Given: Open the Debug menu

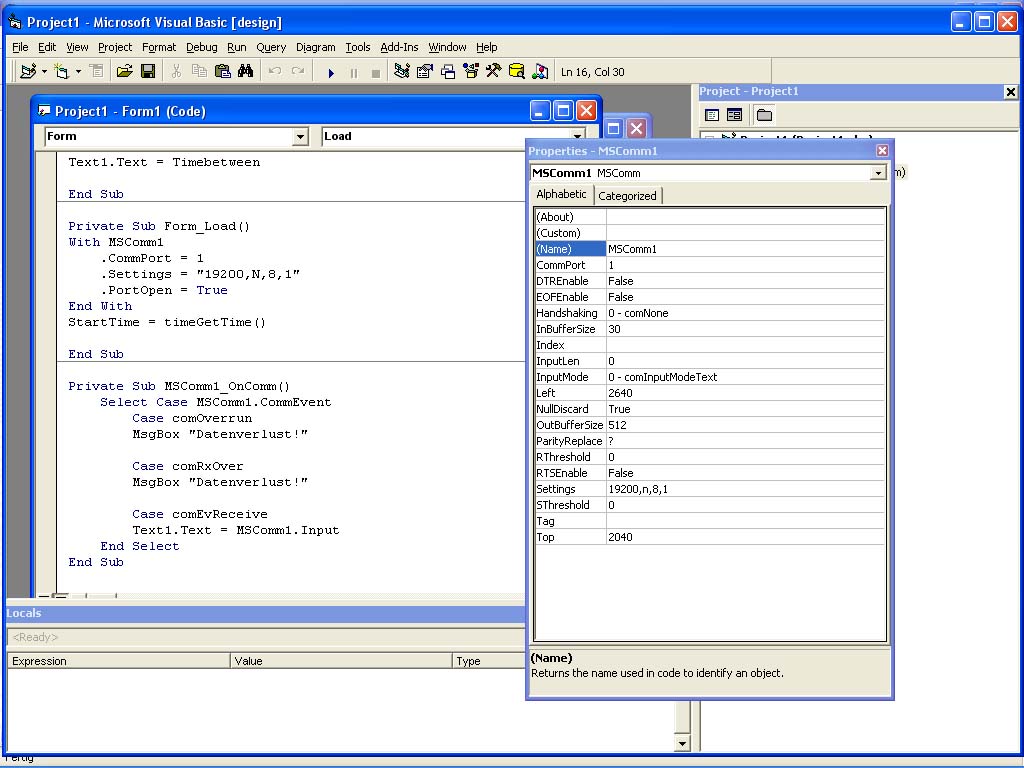Looking at the screenshot, I should [x=202, y=47].
